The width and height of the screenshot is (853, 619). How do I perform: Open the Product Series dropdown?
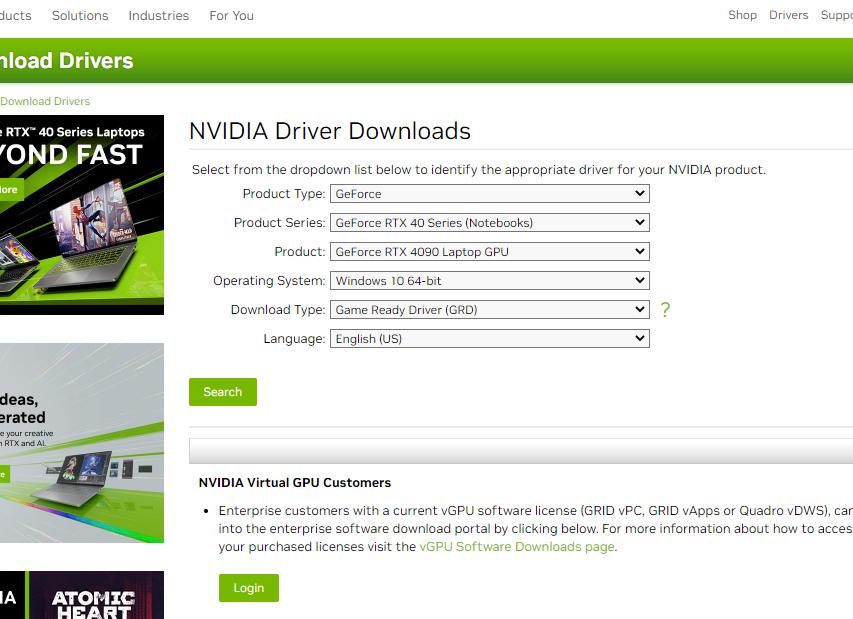pos(490,222)
